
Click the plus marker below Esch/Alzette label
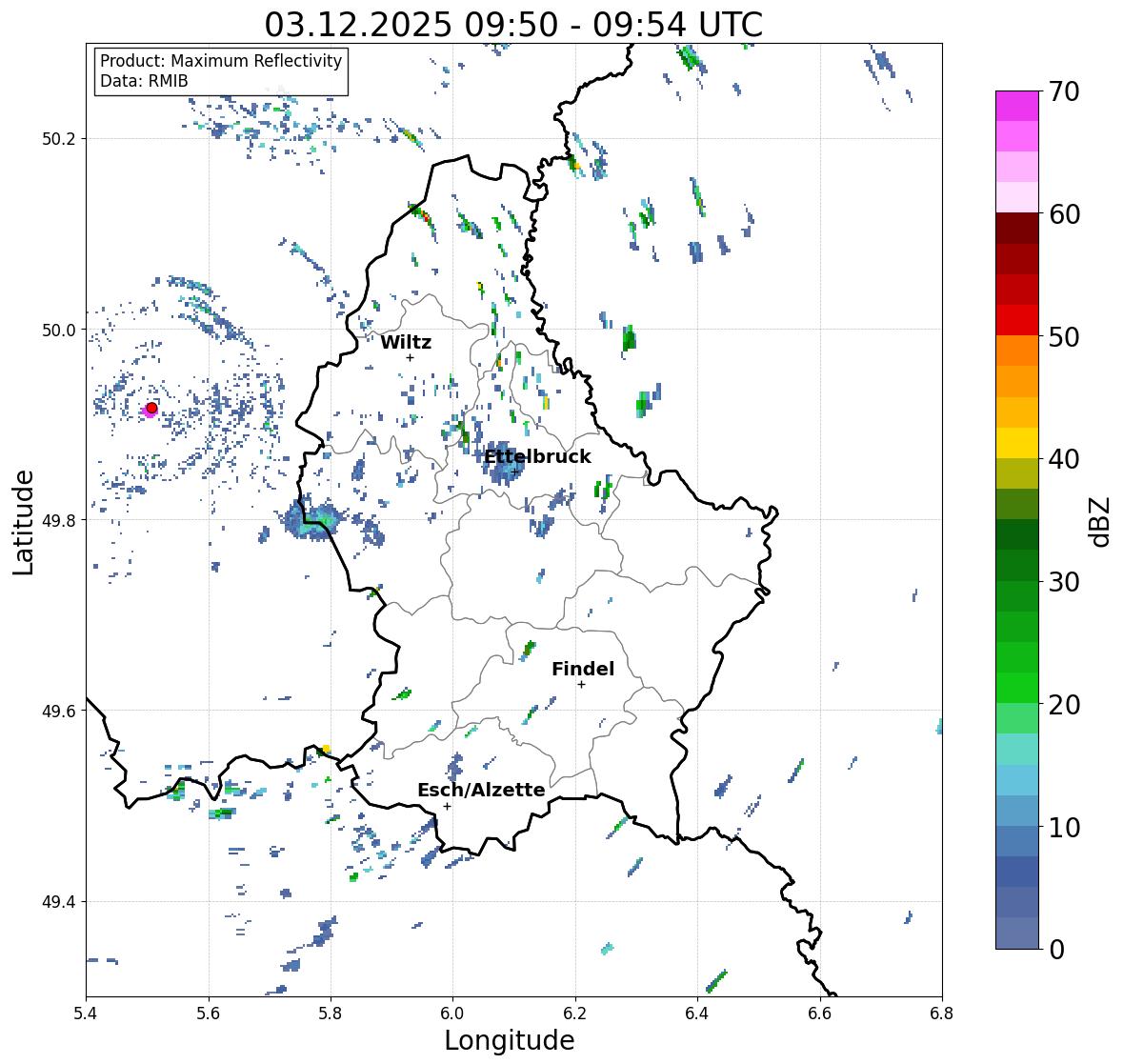click(447, 806)
